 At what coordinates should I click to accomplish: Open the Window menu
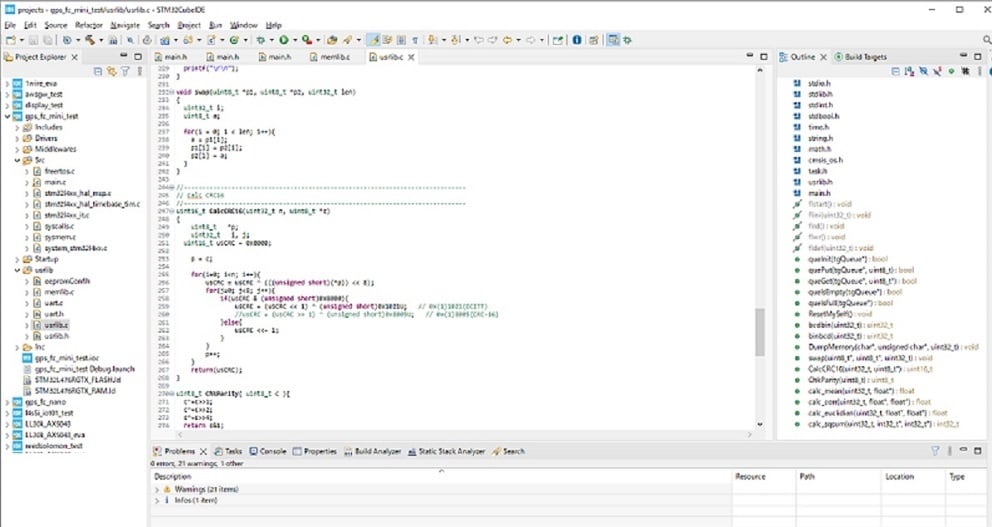[x=244, y=25]
